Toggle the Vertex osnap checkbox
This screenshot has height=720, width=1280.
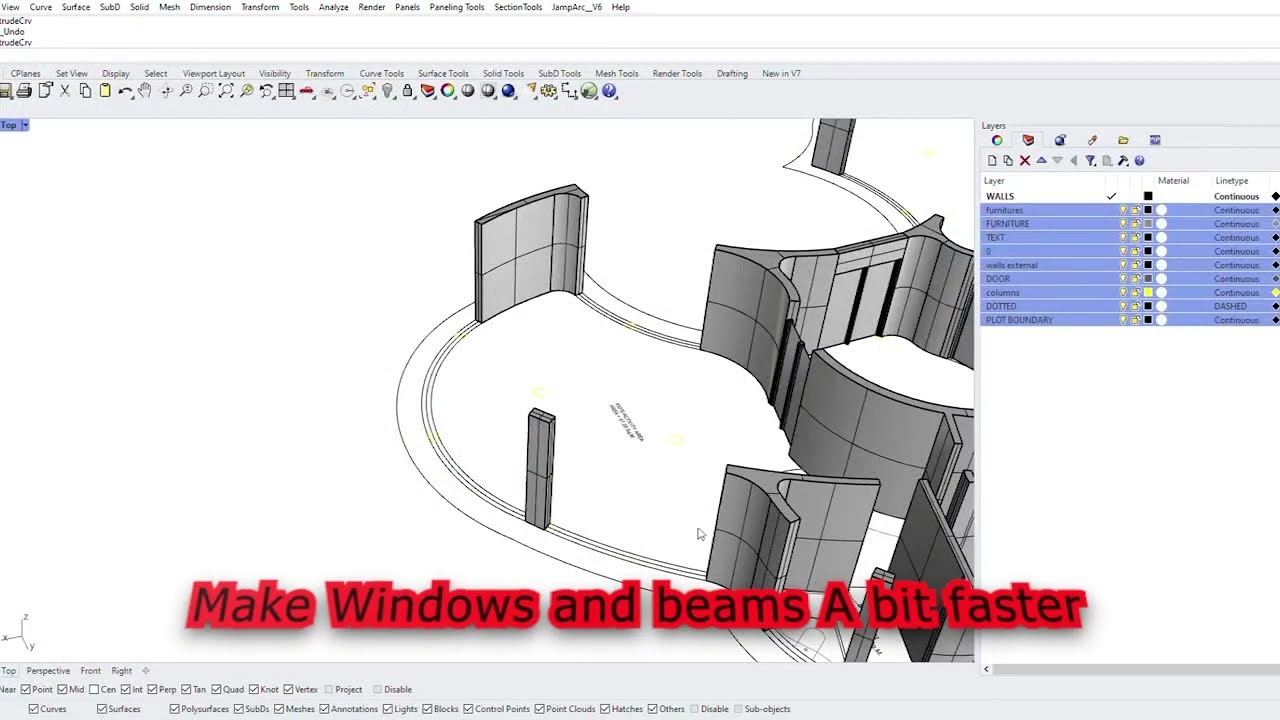tap(288, 689)
